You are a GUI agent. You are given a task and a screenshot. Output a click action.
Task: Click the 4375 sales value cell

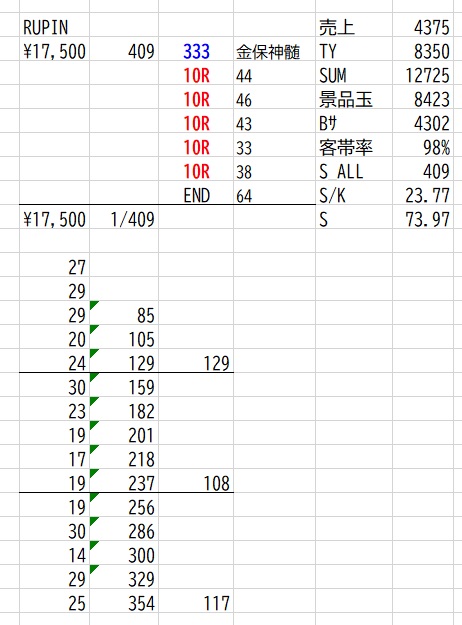point(423,28)
